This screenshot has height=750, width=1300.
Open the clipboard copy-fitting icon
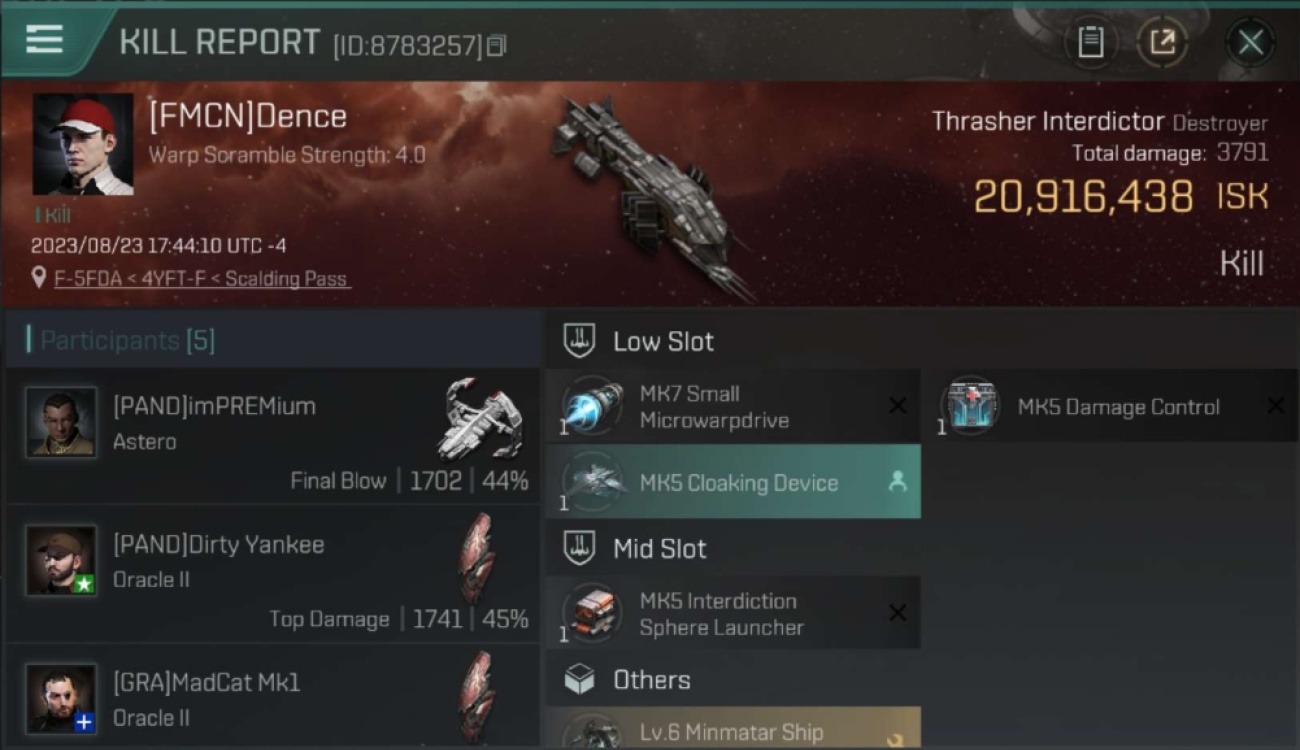click(x=1090, y=42)
